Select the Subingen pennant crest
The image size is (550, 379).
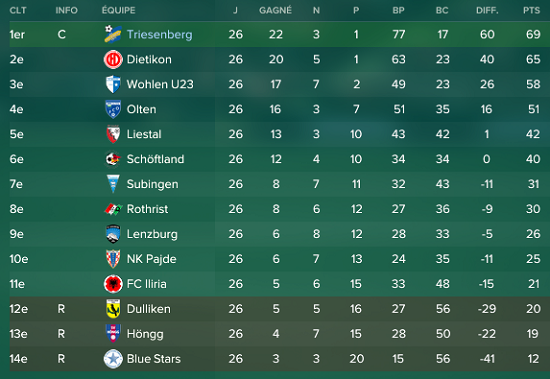pos(113,184)
